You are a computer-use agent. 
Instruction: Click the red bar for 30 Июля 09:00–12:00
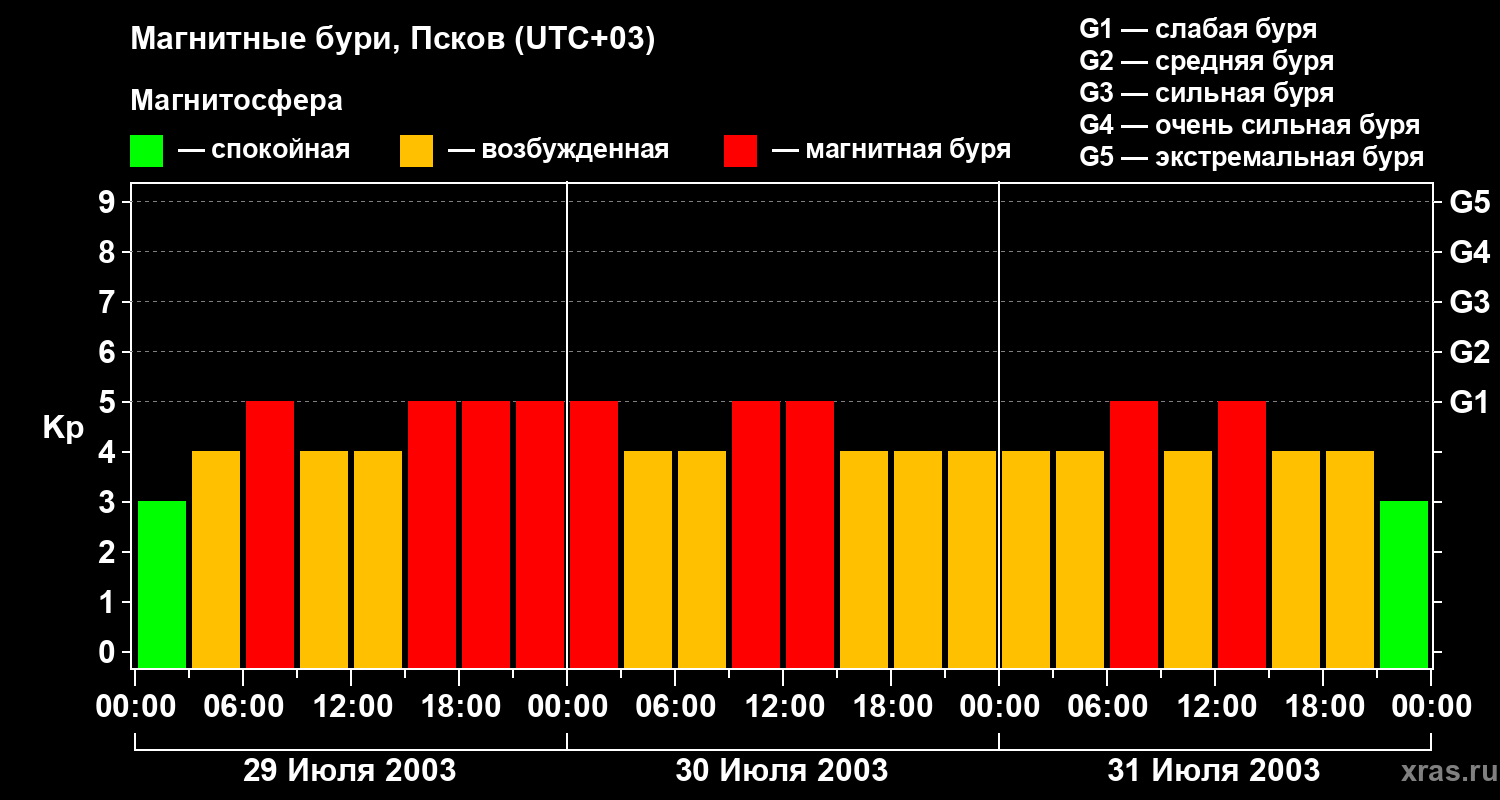[x=756, y=534]
